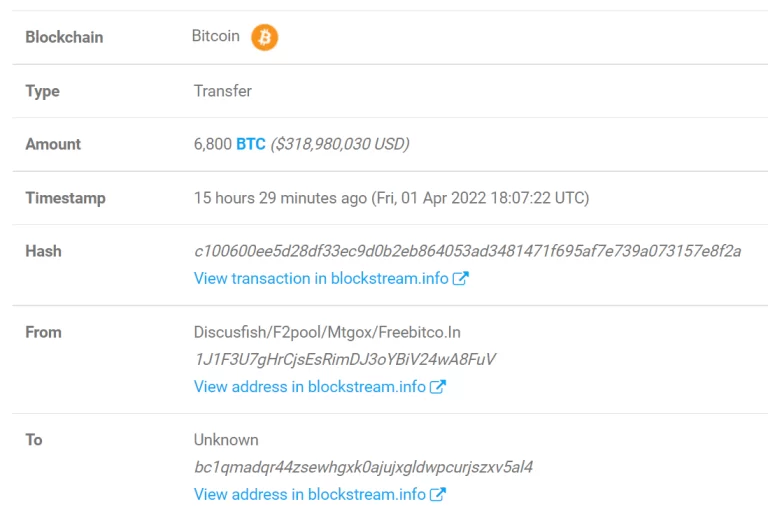
Task: Click the recipient address starting with bc1qmadqr
Action: (363, 467)
